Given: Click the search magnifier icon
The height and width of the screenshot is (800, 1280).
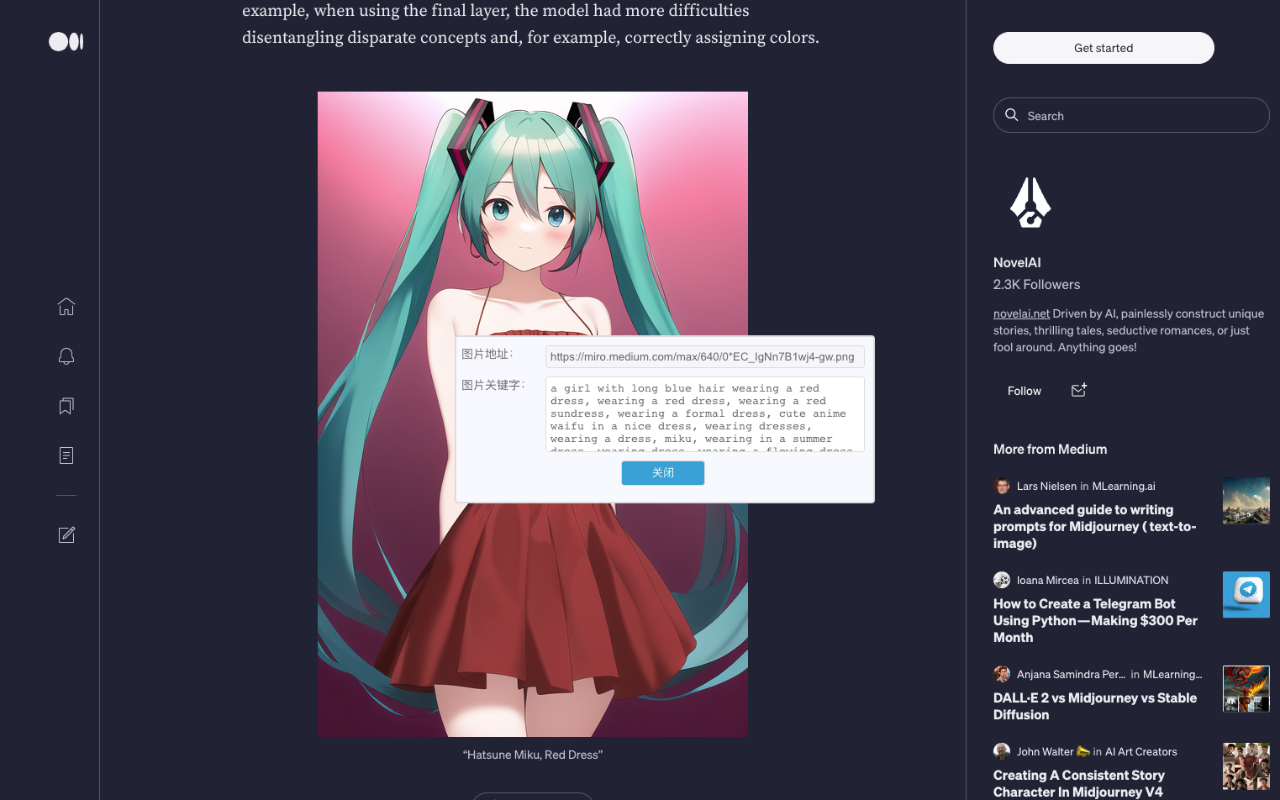Looking at the screenshot, I should [1012, 115].
